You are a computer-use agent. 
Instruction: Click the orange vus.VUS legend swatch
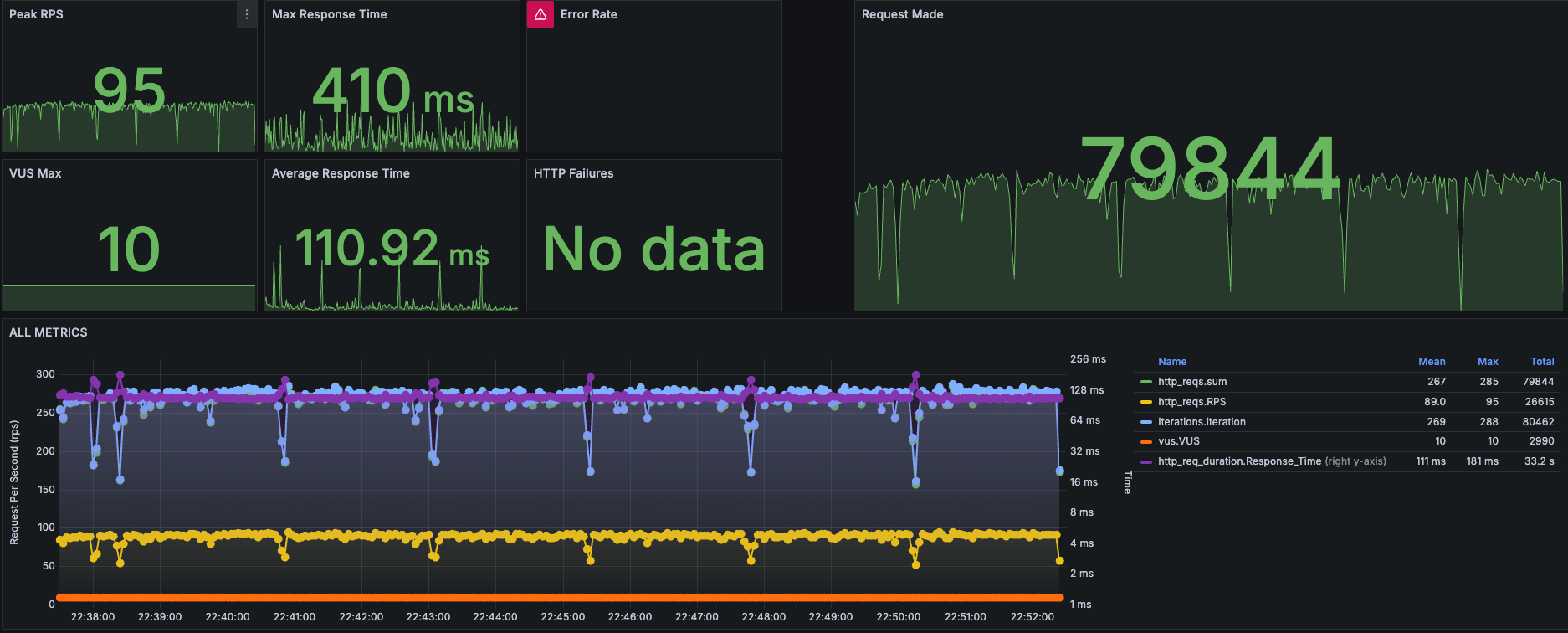(1146, 441)
